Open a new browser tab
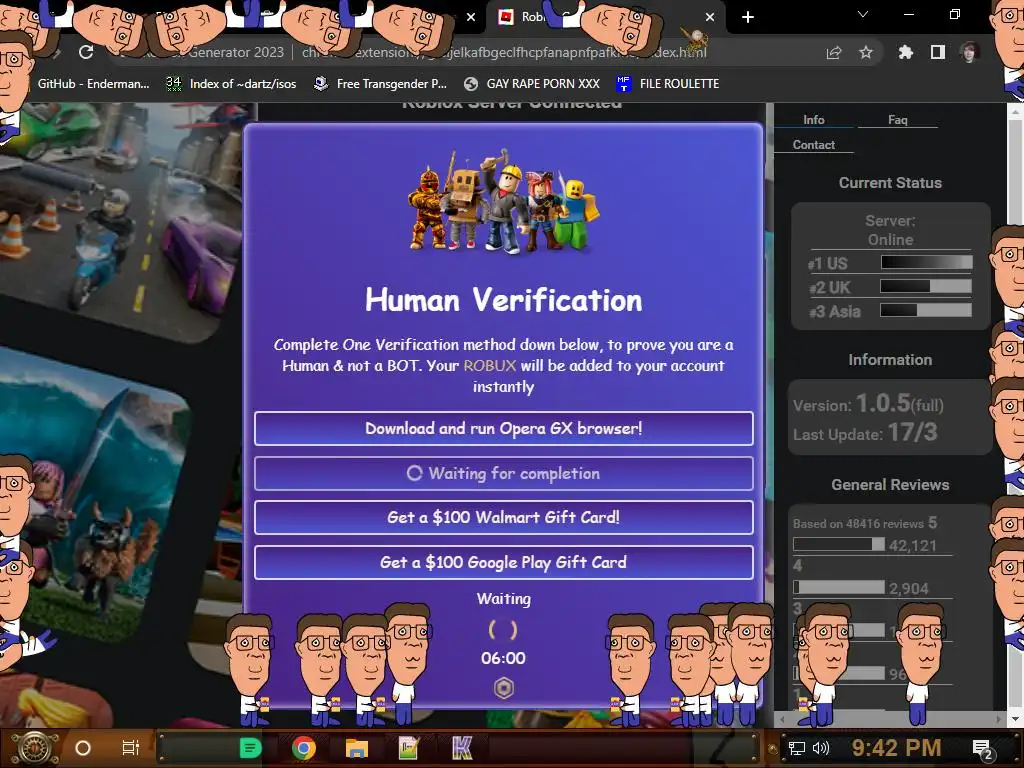 (748, 17)
